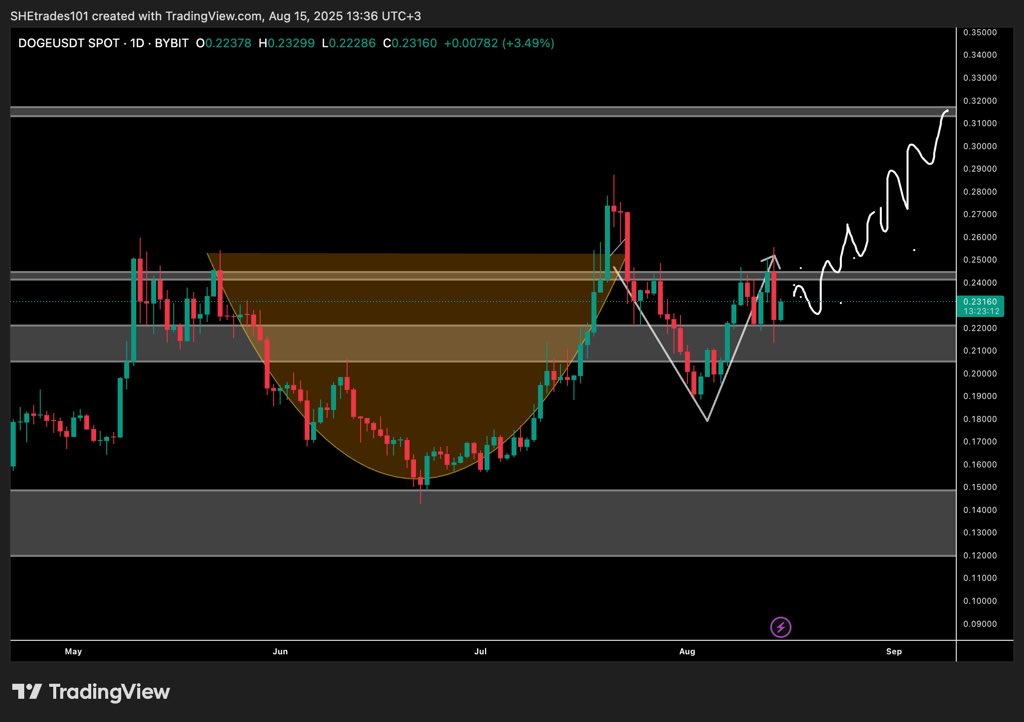This screenshot has width=1024, height=722.
Task: Click the Aug label on time axis
Action: coord(687,651)
